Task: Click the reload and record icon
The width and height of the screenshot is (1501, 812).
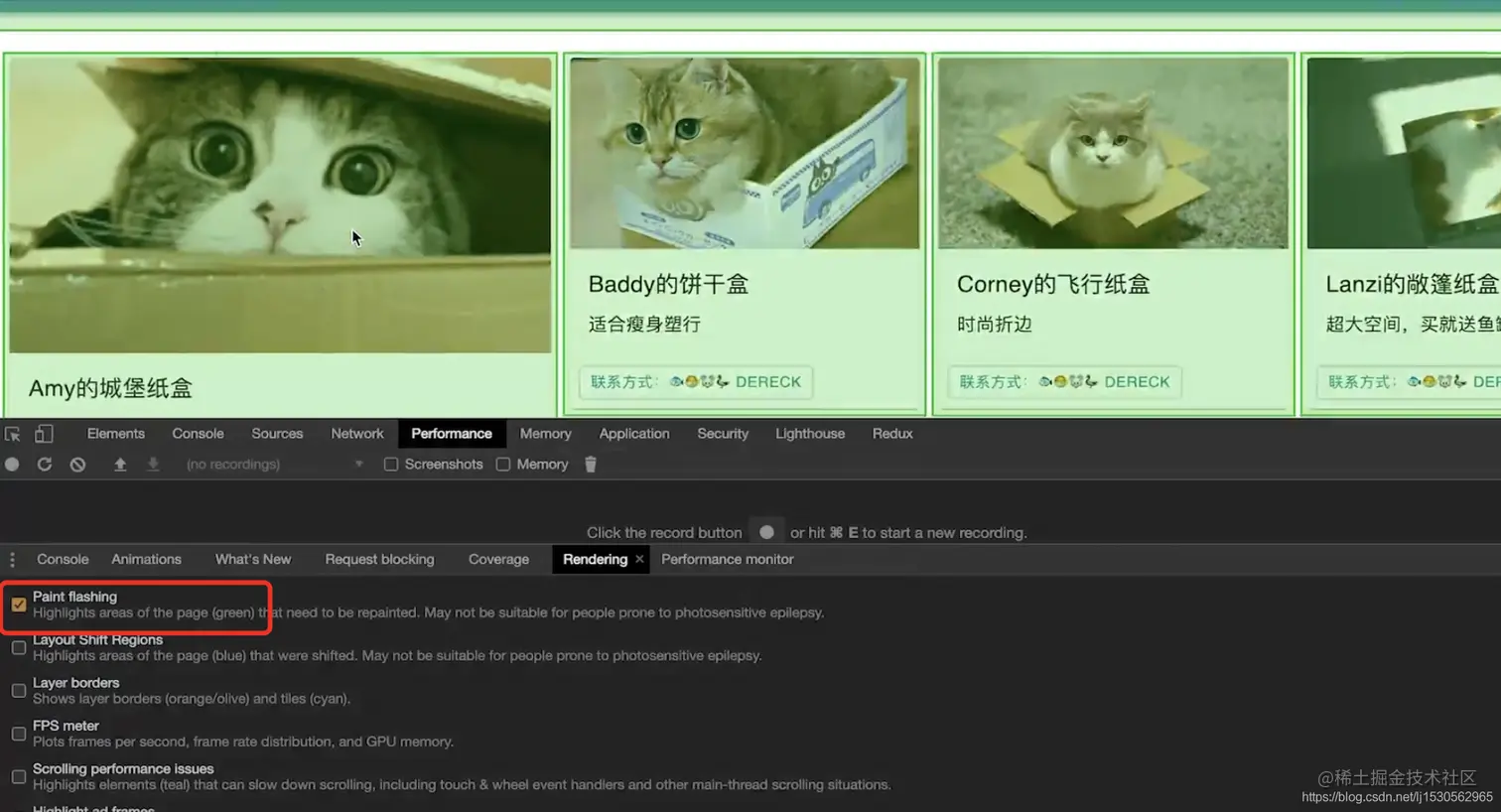Action: (x=45, y=464)
